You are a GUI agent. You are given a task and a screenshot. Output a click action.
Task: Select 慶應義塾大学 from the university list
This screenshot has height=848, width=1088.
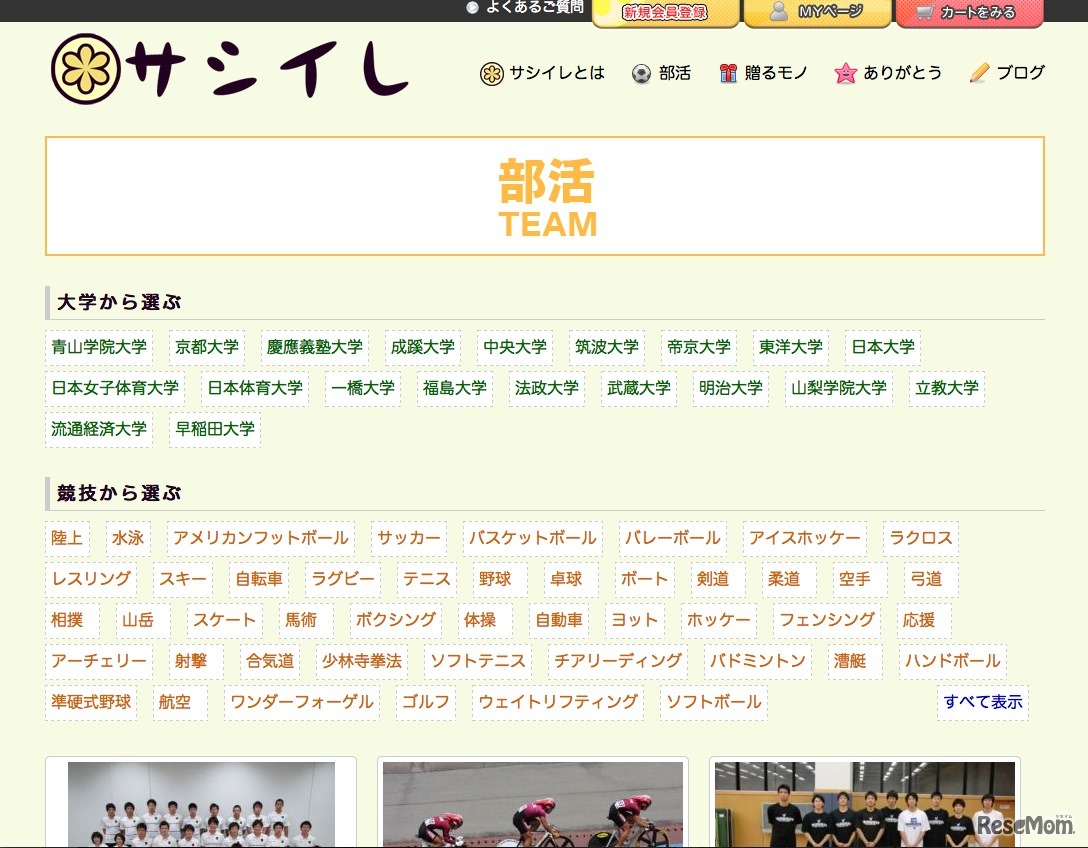pyautogui.click(x=313, y=347)
